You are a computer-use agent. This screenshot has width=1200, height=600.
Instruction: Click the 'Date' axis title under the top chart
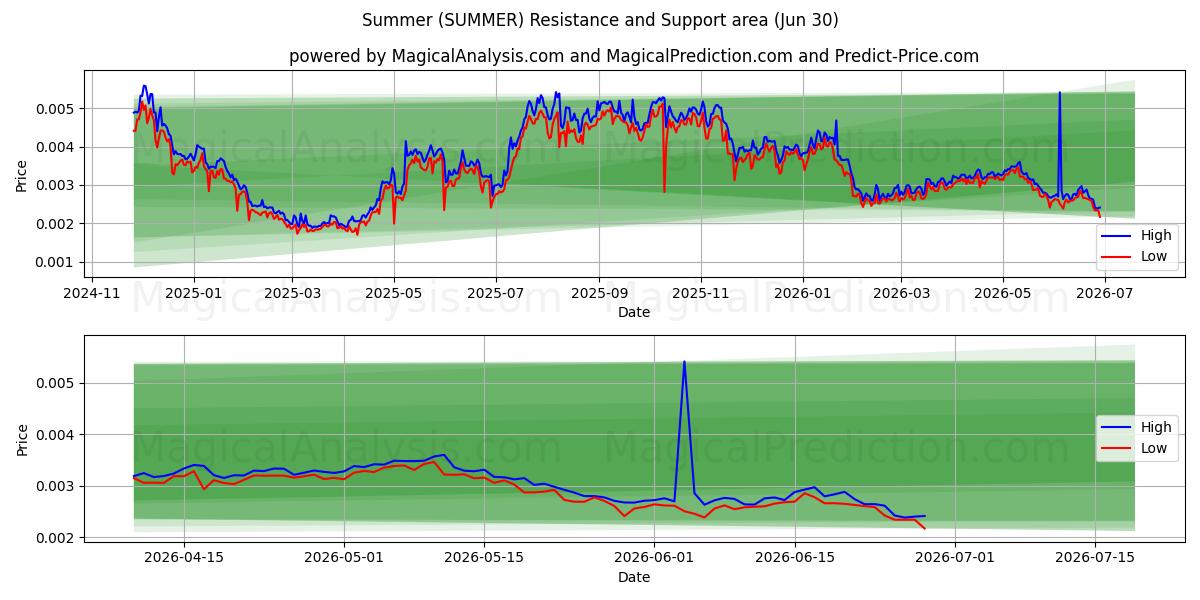634,312
